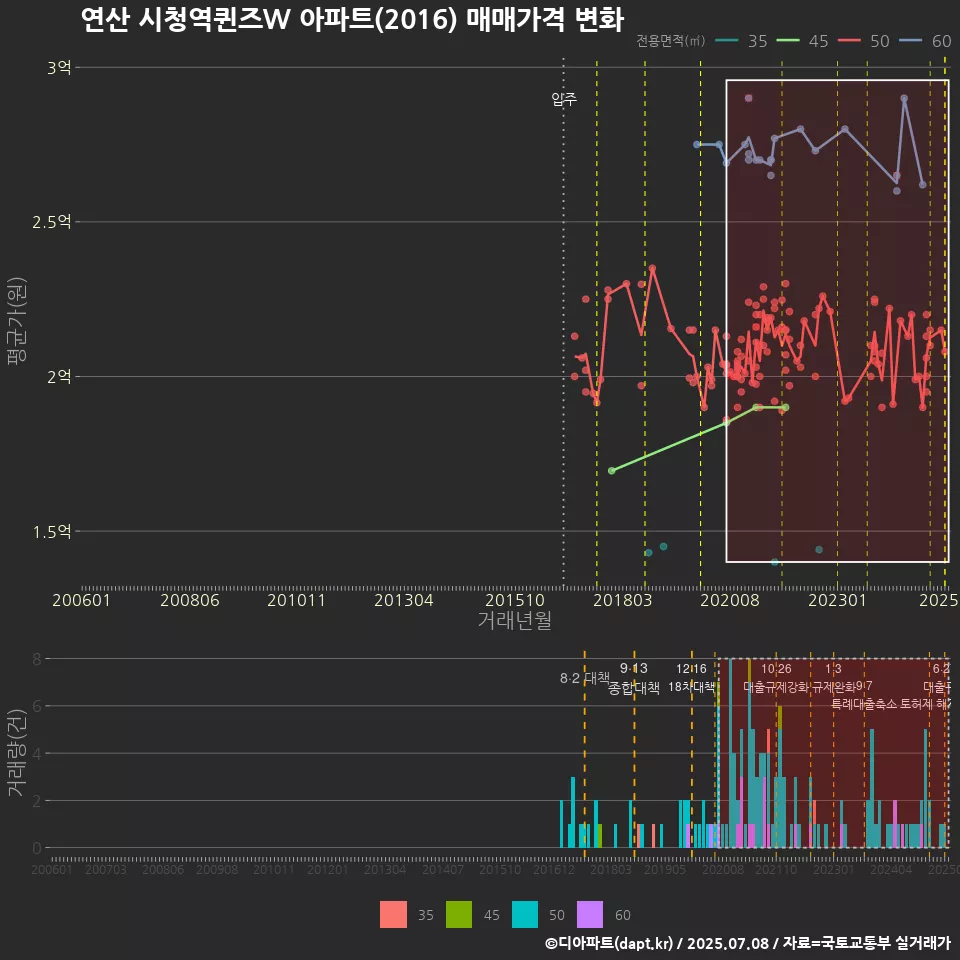
Task: Click the '10·26 대출규제강화' policy marker label
Action: 776,678
